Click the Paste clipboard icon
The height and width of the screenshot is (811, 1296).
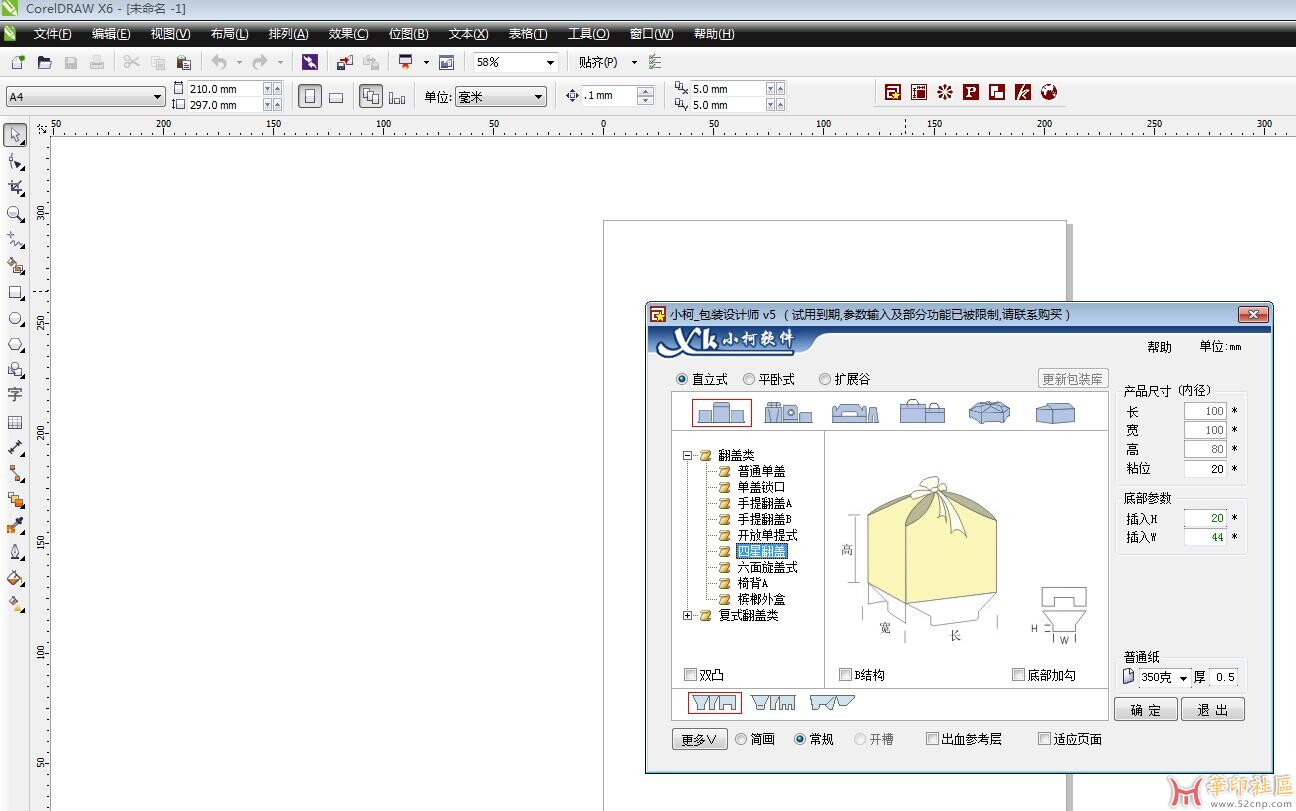tap(183, 62)
